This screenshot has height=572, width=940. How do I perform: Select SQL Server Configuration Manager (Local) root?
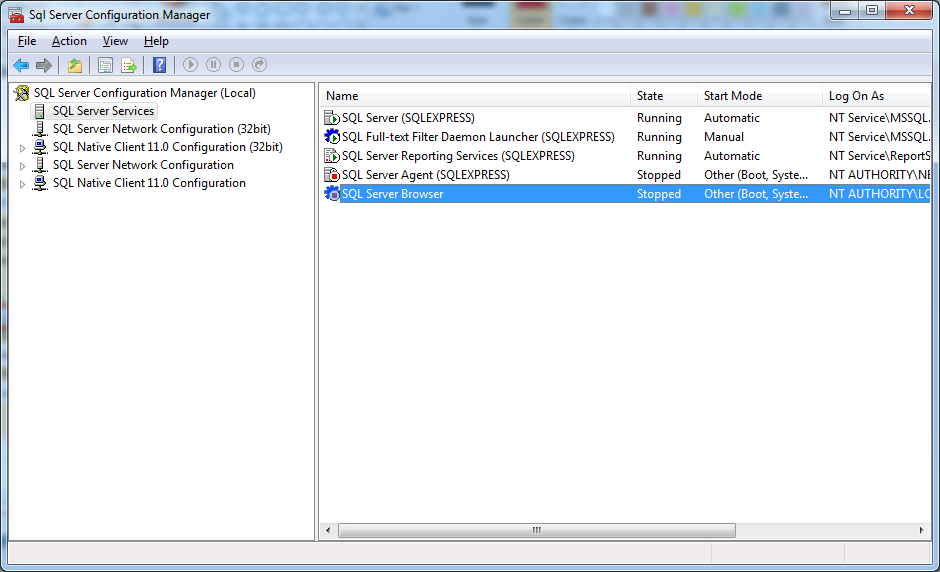144,93
